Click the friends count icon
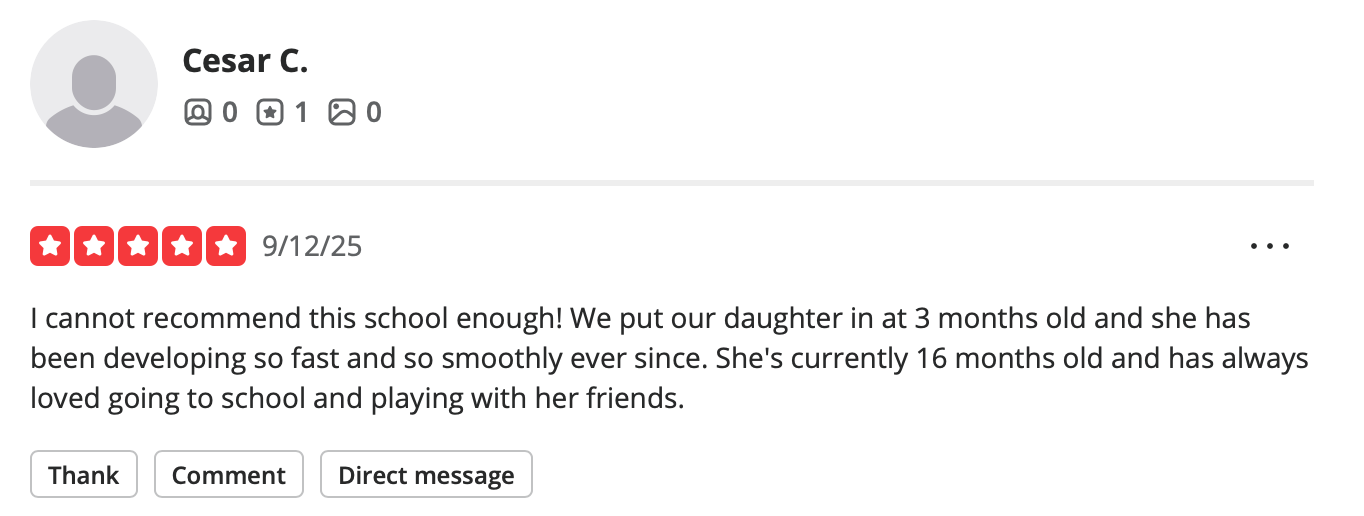 (x=198, y=113)
